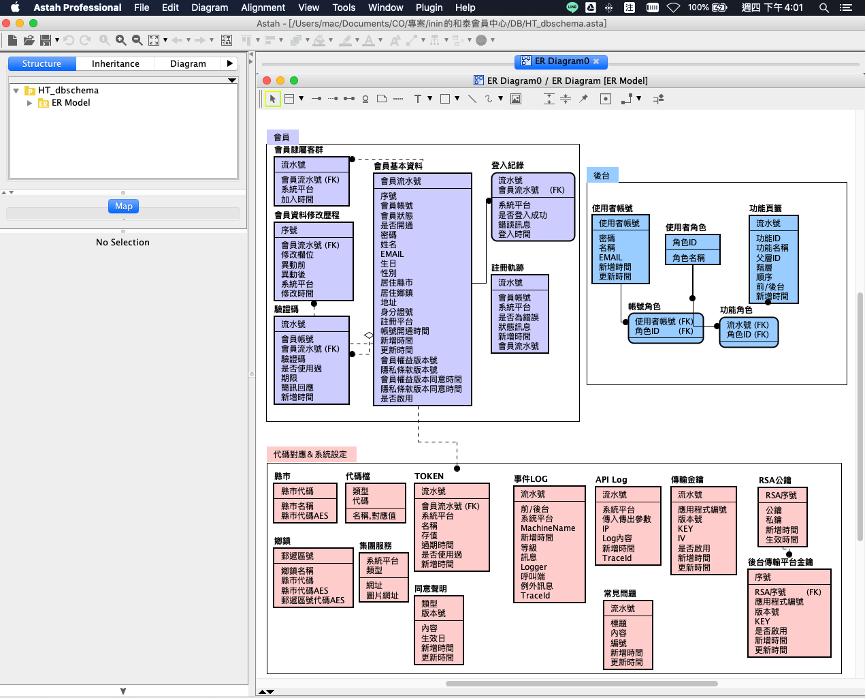Screen dimensions: 866x700
Task: Choose the Select arrow tool
Action: [272, 99]
